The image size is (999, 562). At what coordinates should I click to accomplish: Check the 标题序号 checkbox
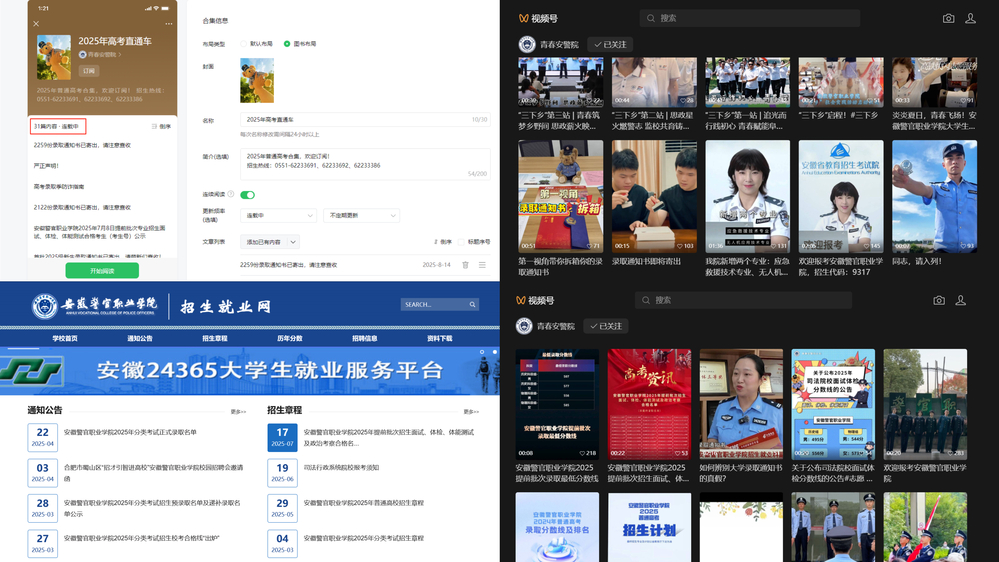pyautogui.click(x=461, y=242)
